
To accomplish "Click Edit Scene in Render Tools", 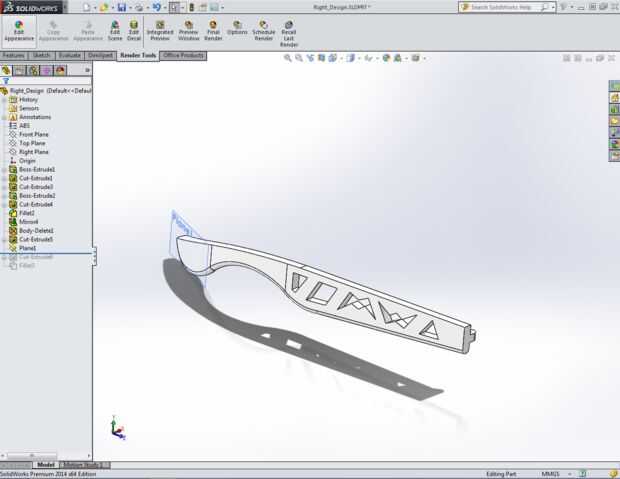I will (x=115, y=31).
